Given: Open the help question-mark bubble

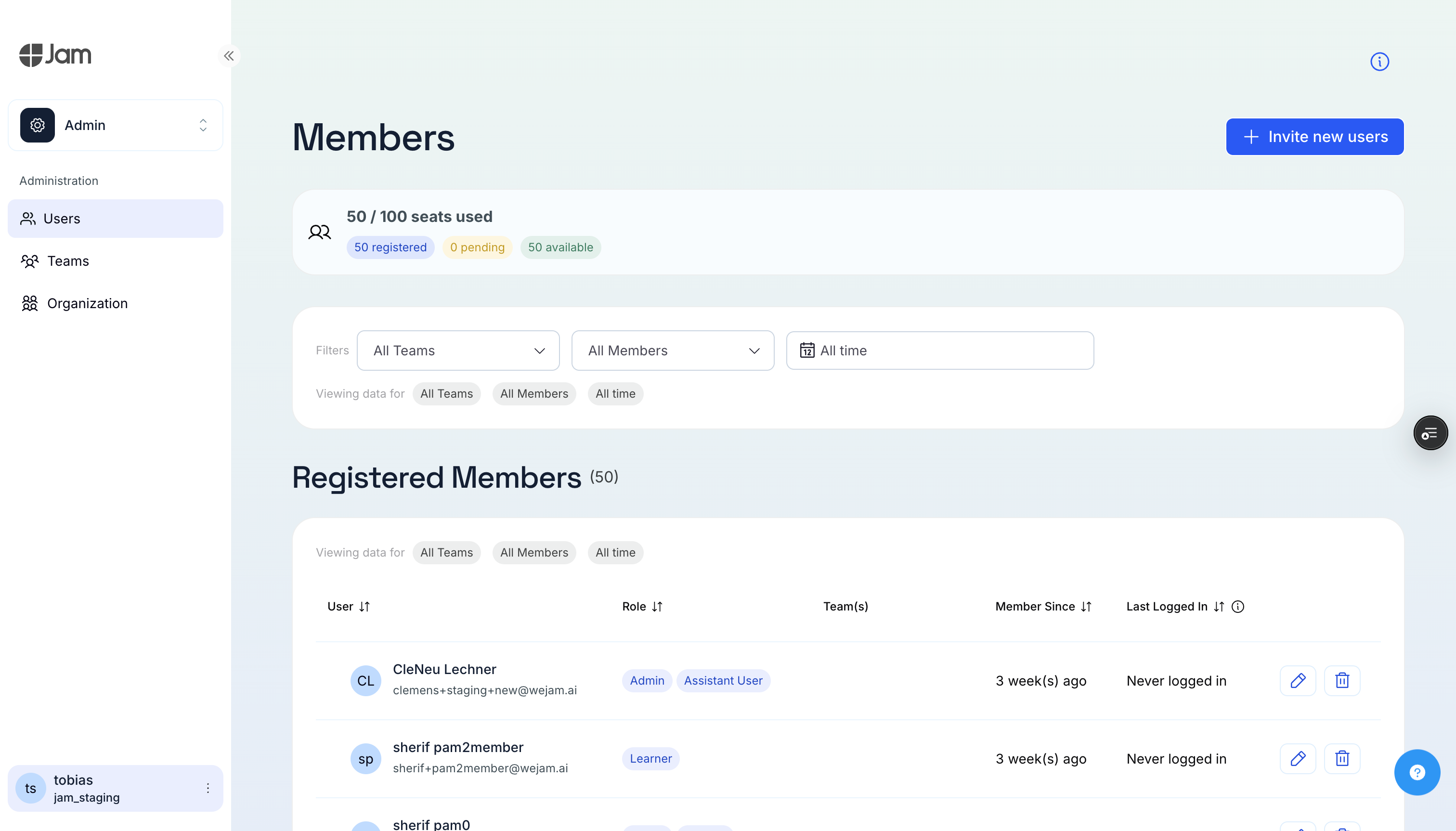Looking at the screenshot, I should coord(1417,772).
